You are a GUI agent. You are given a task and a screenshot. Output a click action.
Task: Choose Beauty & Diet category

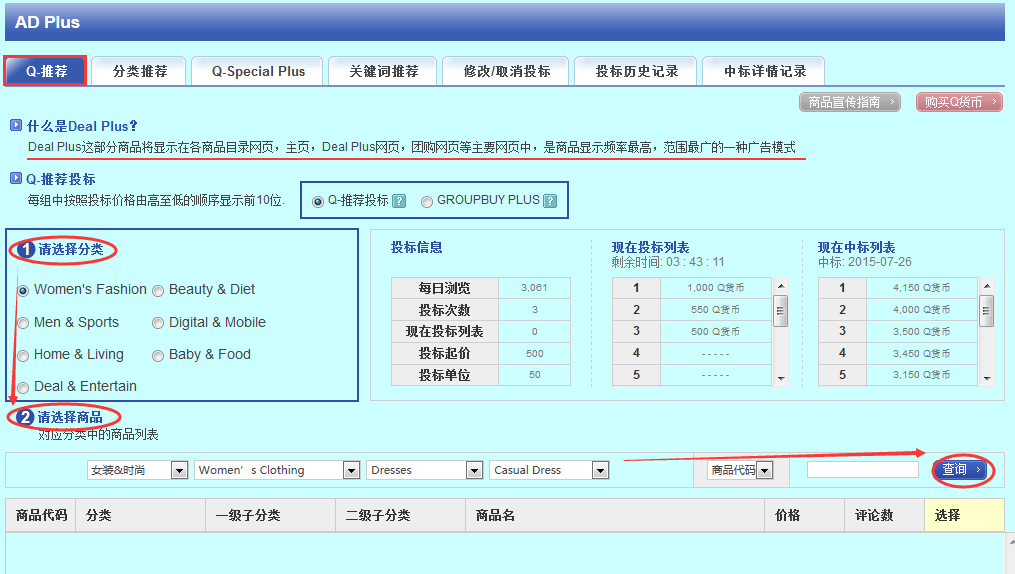(x=158, y=291)
